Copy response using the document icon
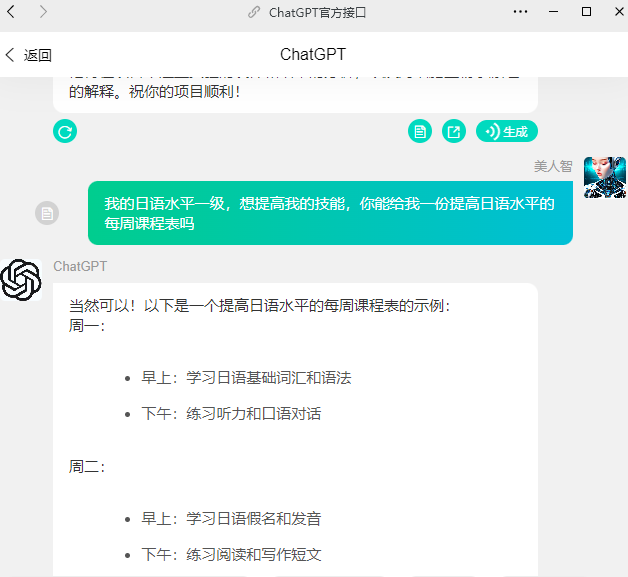 point(420,131)
